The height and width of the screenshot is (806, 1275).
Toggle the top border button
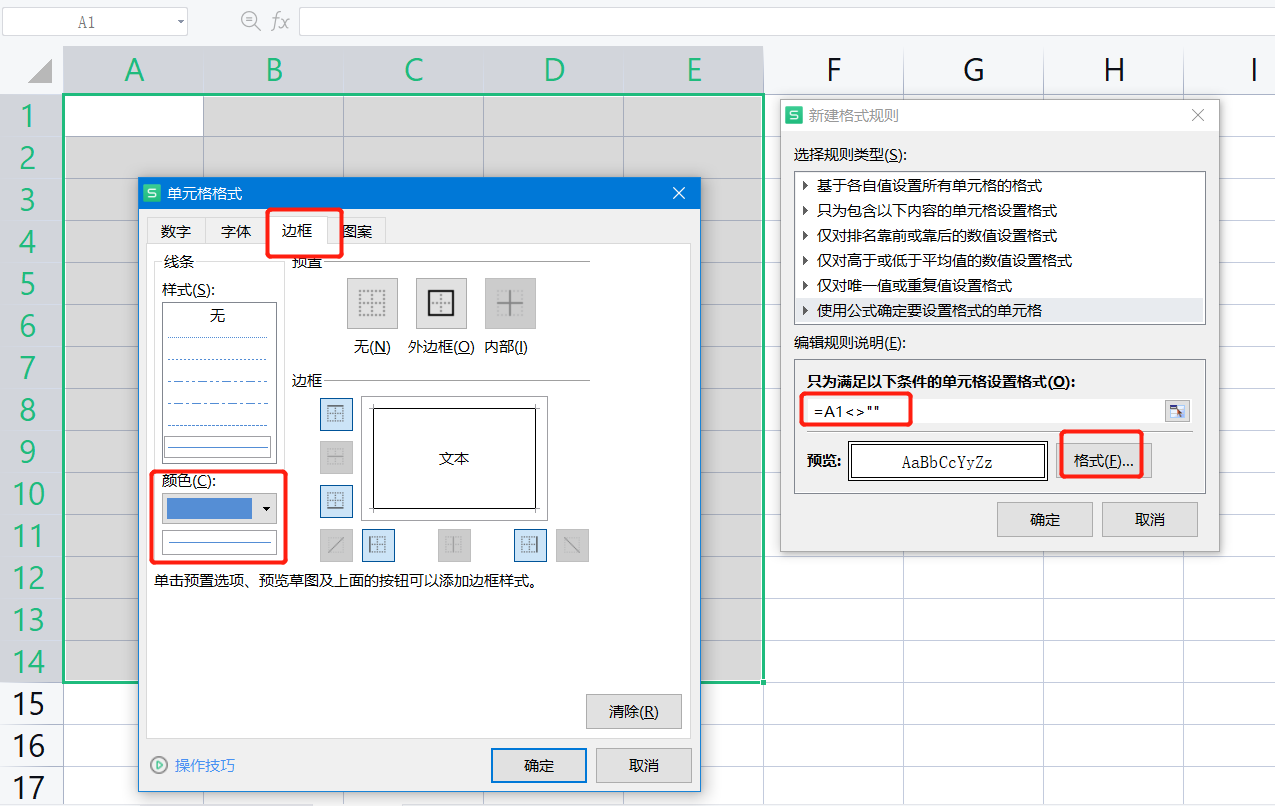click(x=336, y=414)
